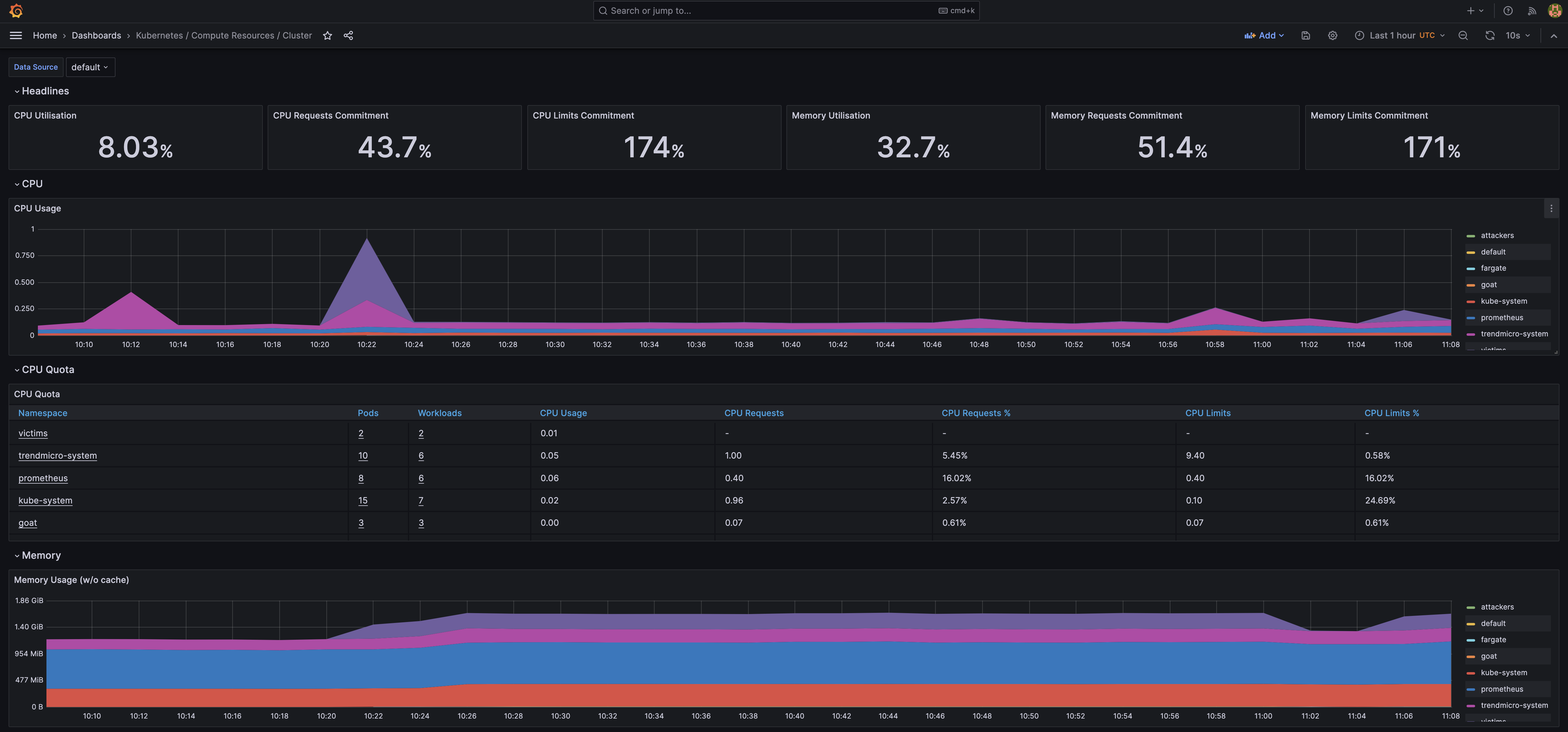The image size is (1568, 732).
Task: Sort table by Namespace column
Action: (42, 413)
